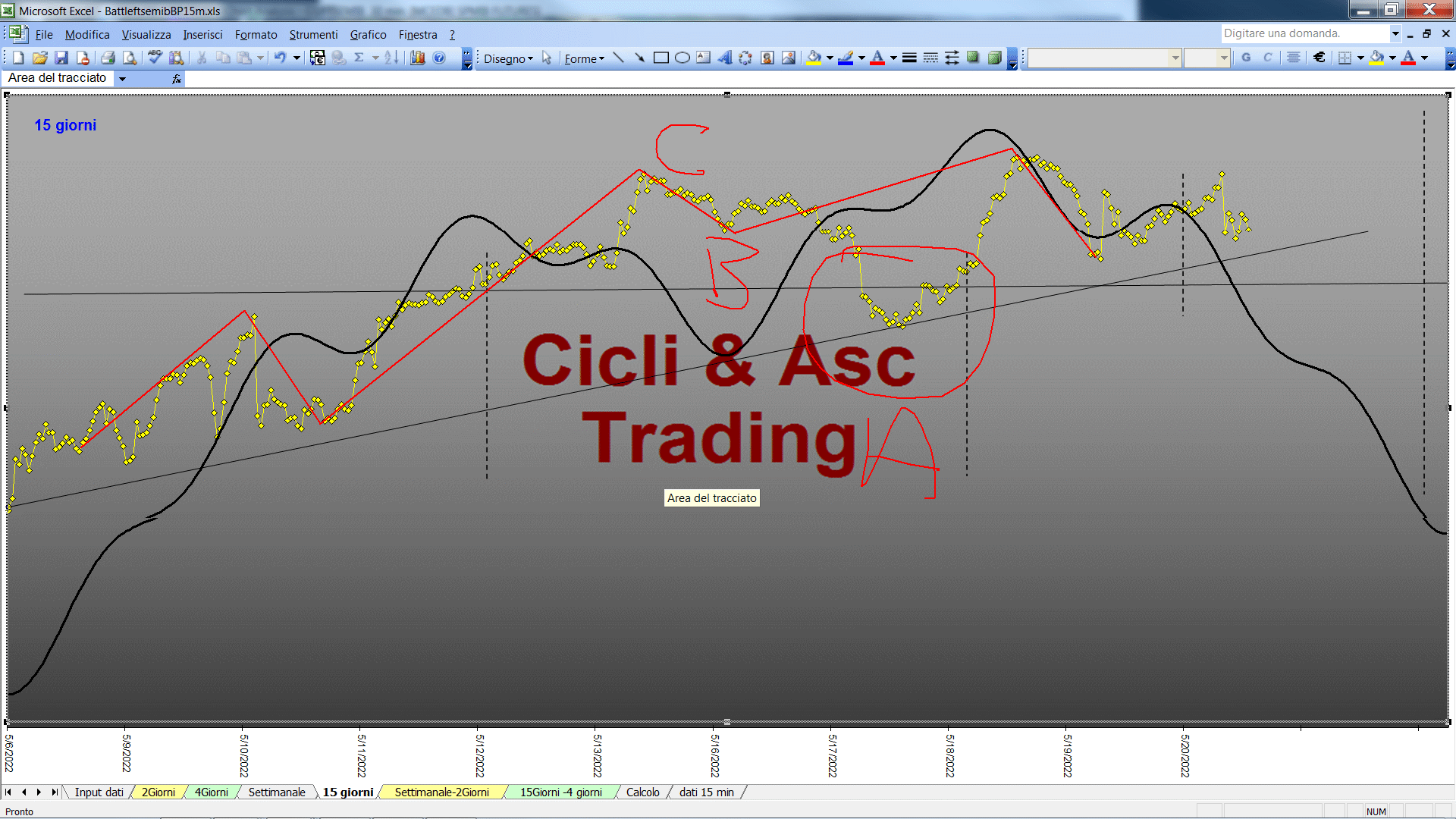Open 3-D Style settings
This screenshot has width=1456, height=819.
click(x=994, y=58)
